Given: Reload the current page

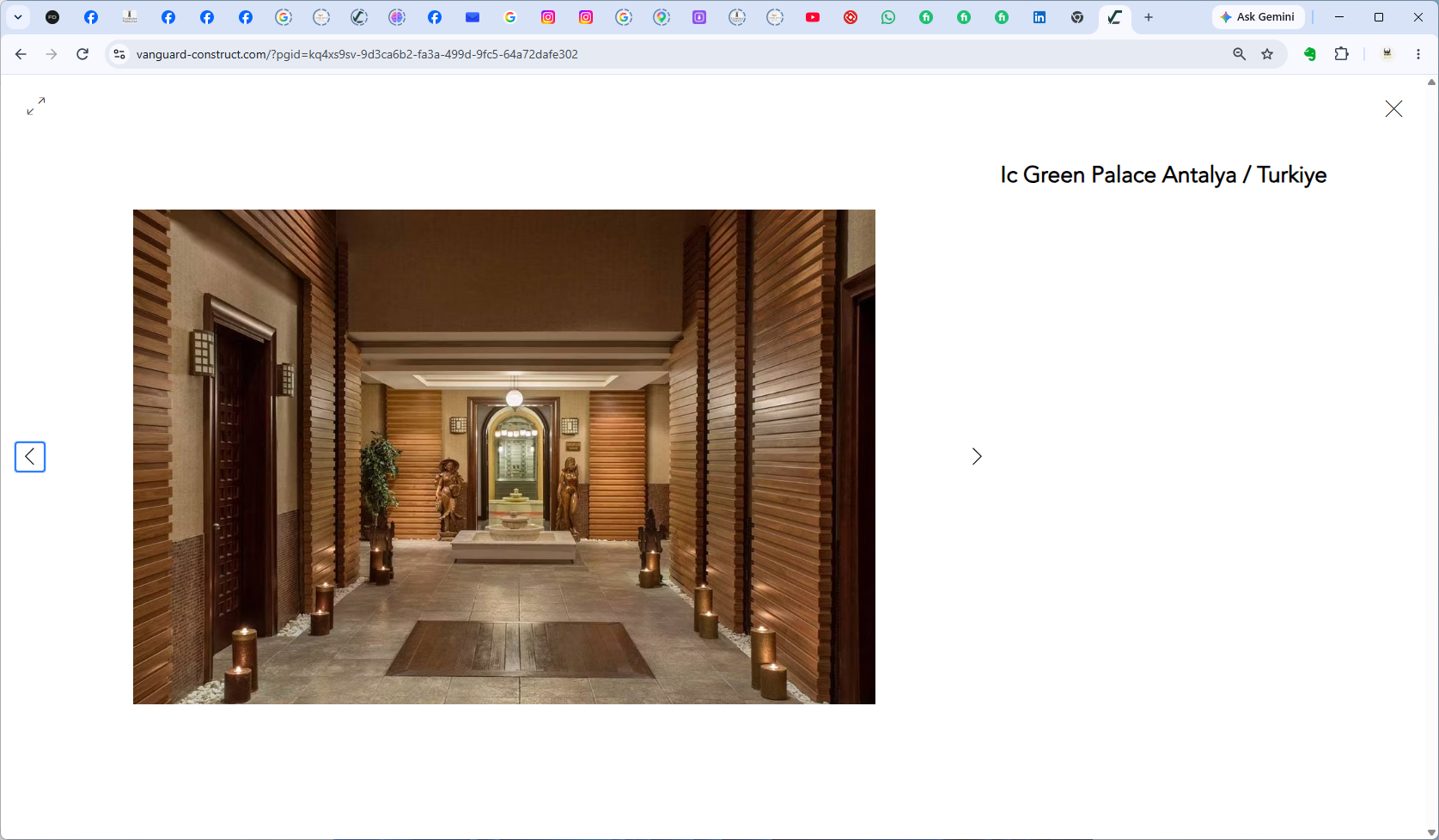Looking at the screenshot, I should point(82,54).
